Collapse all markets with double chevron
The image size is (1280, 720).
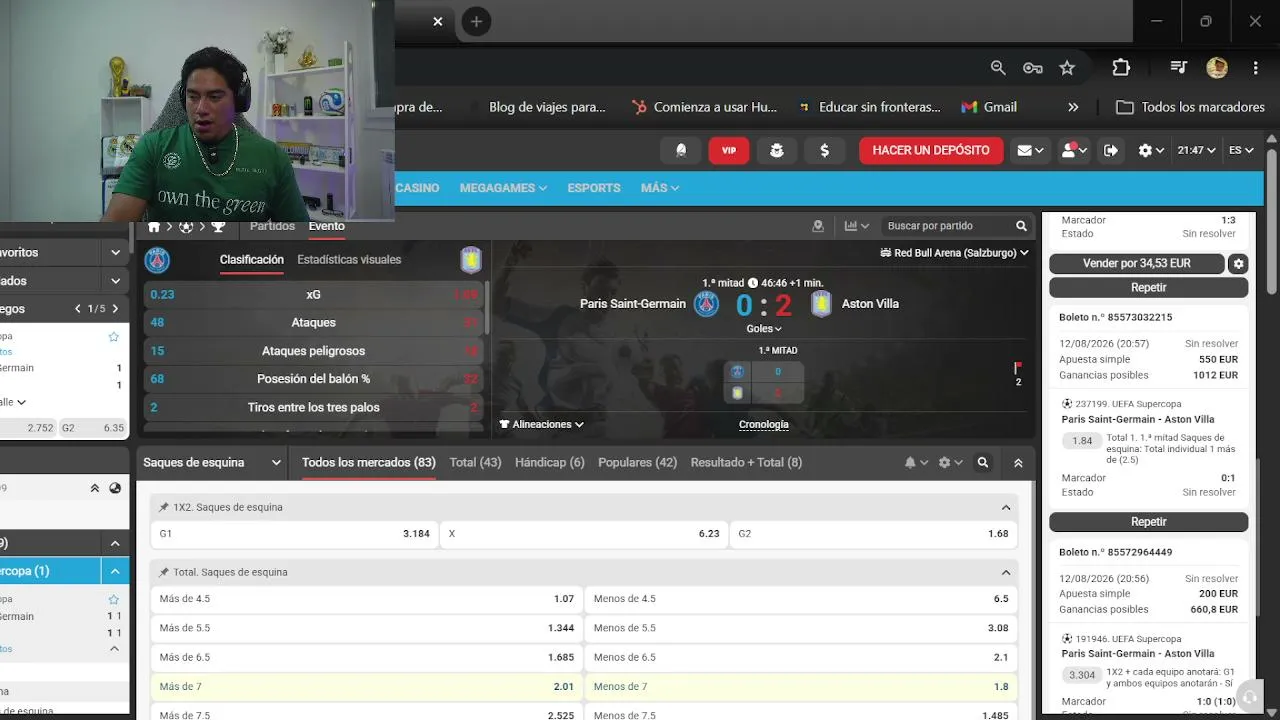point(1018,463)
